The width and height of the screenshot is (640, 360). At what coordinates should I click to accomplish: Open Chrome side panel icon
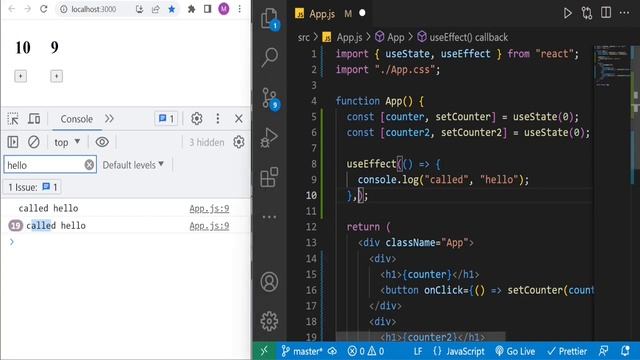[x=207, y=9]
